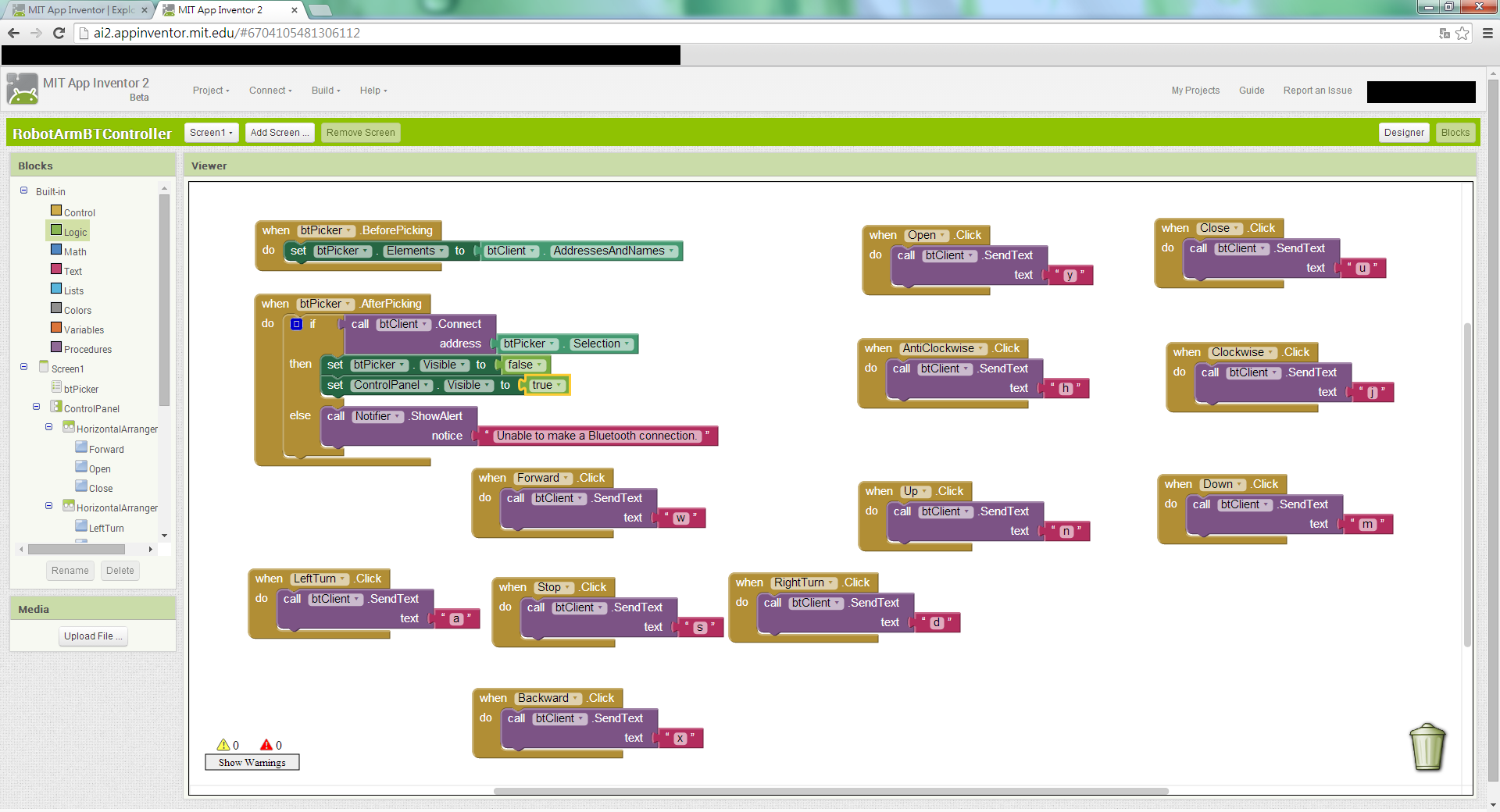
Task: Select the Text blocks category icon
Action: 56,269
